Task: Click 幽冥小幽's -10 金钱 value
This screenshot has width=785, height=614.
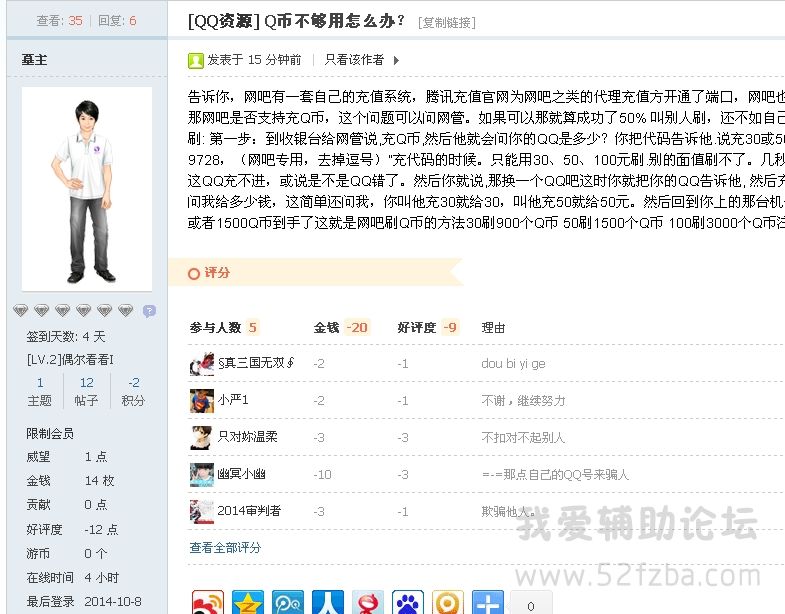Action: click(322, 474)
